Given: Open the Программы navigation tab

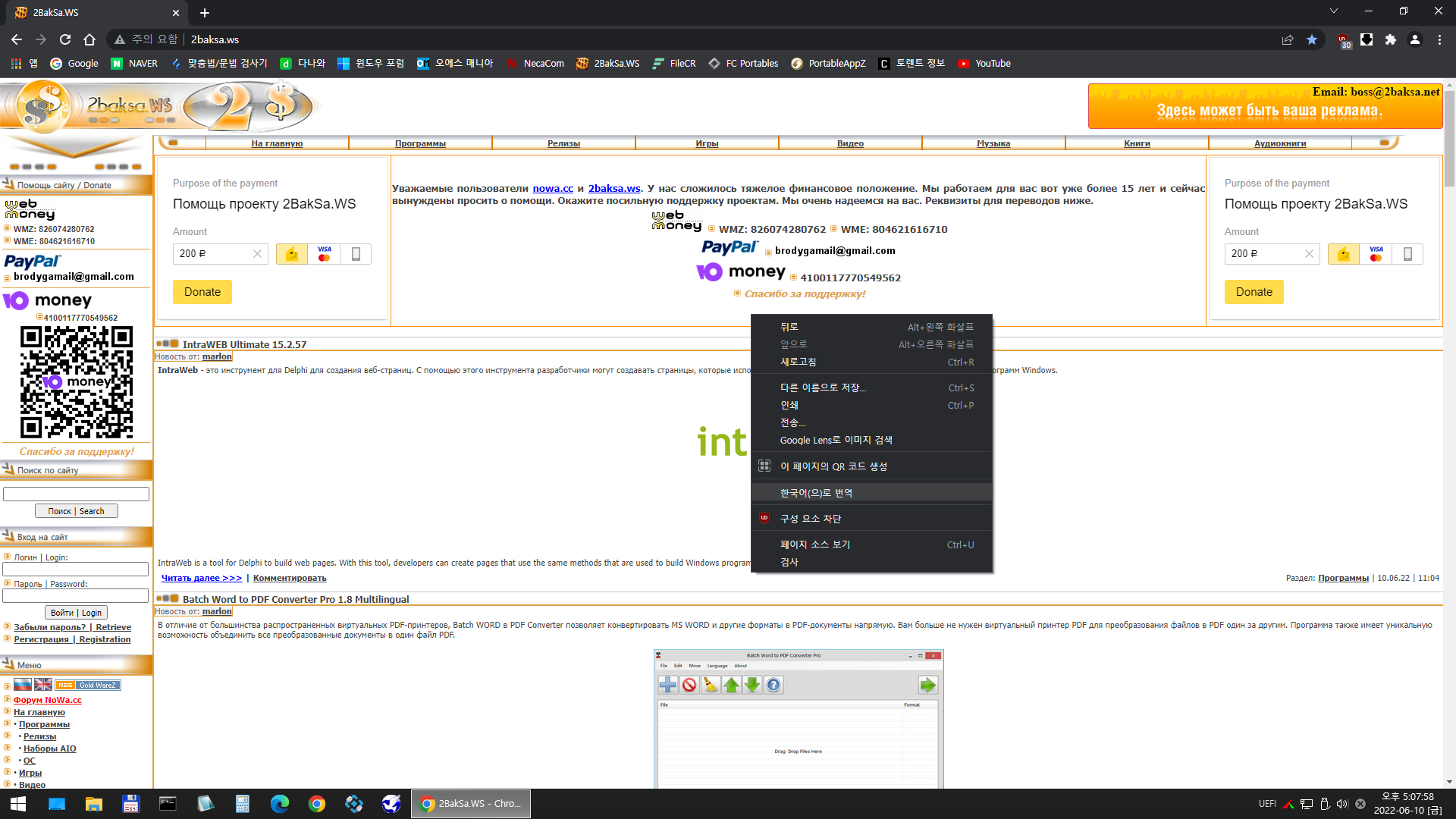Looking at the screenshot, I should (x=420, y=143).
